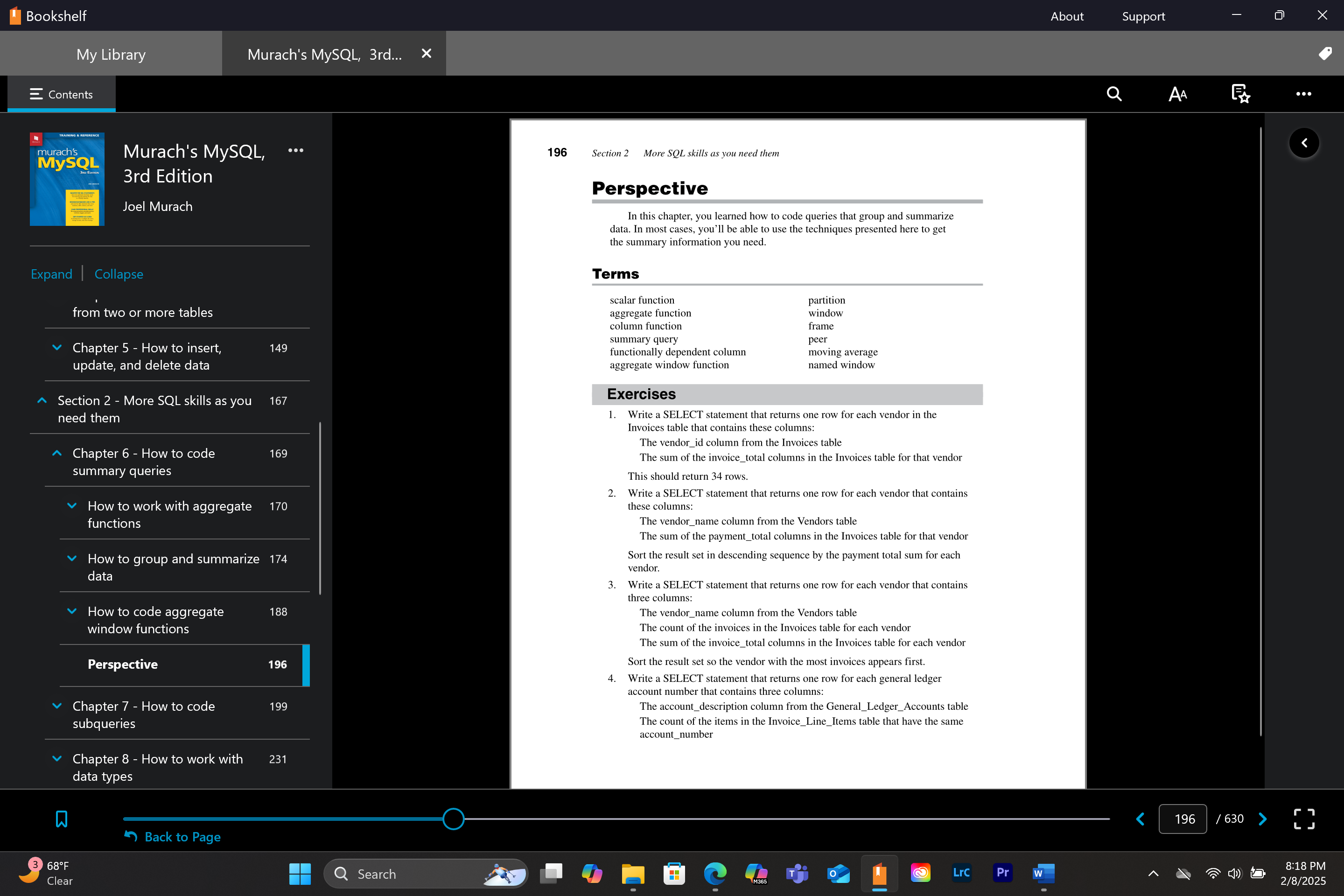Open Microsoft Store from taskbar
Image resolution: width=1344 pixels, height=896 pixels.
point(674,874)
